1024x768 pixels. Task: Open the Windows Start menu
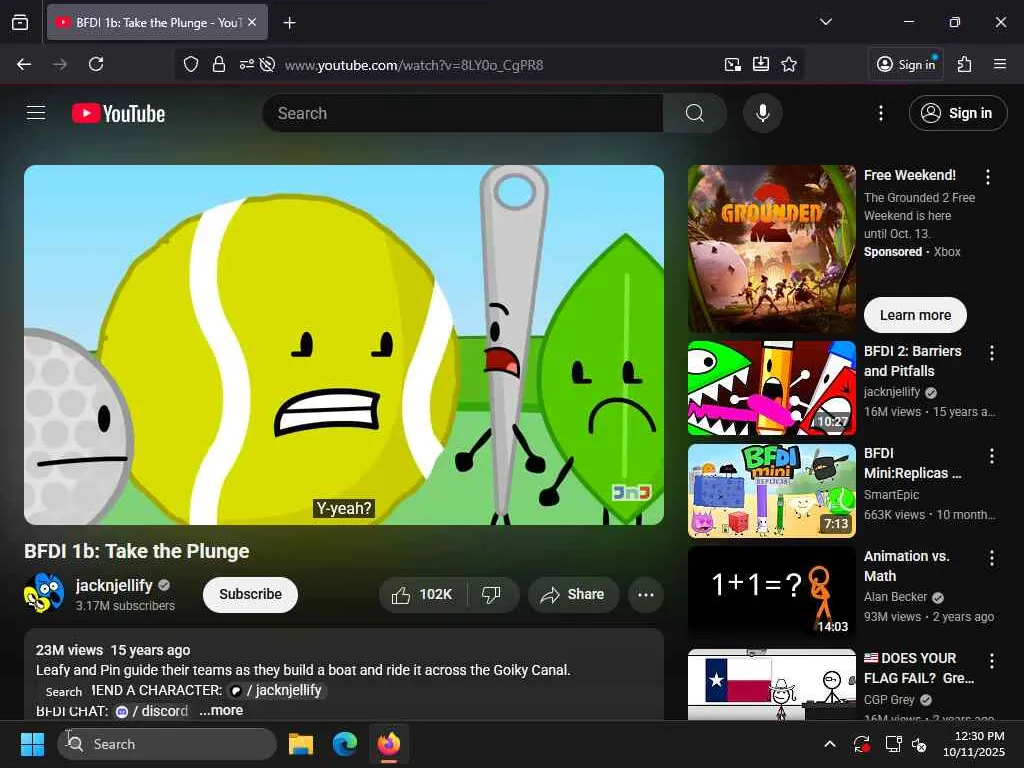coord(32,744)
